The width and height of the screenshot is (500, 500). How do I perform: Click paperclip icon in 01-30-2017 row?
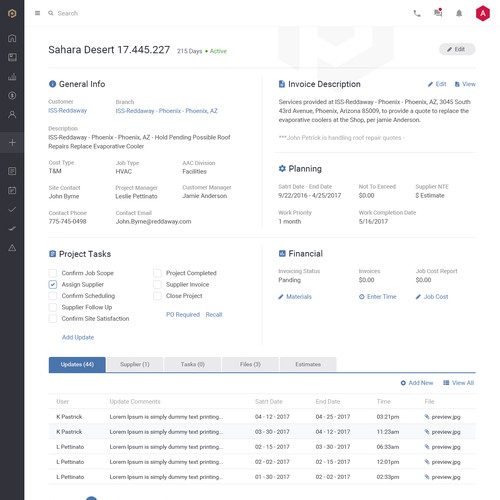427,477
